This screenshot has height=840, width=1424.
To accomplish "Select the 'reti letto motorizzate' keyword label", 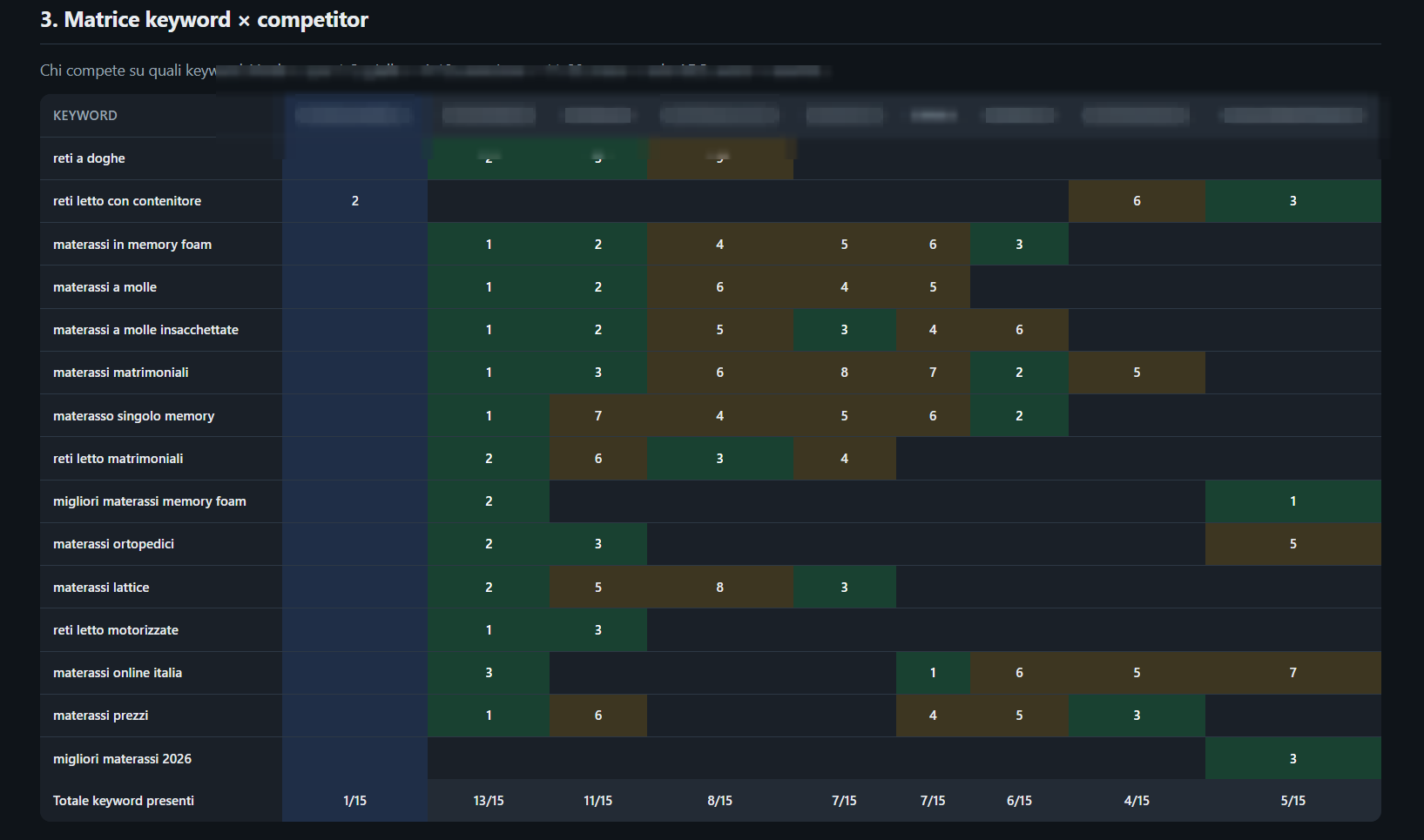I will click(116, 630).
